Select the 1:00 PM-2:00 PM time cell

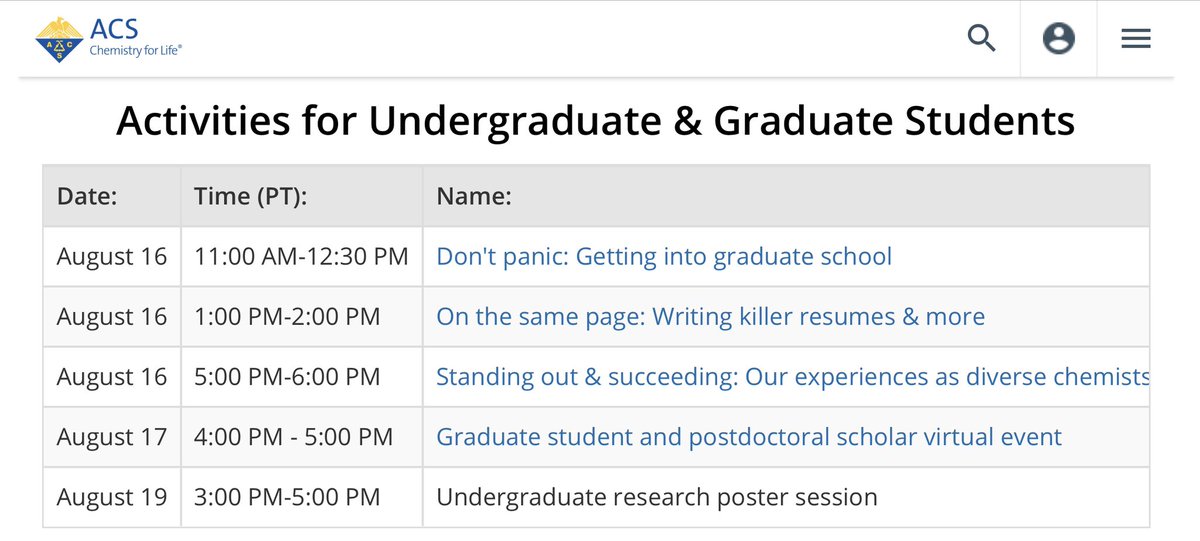tap(301, 317)
